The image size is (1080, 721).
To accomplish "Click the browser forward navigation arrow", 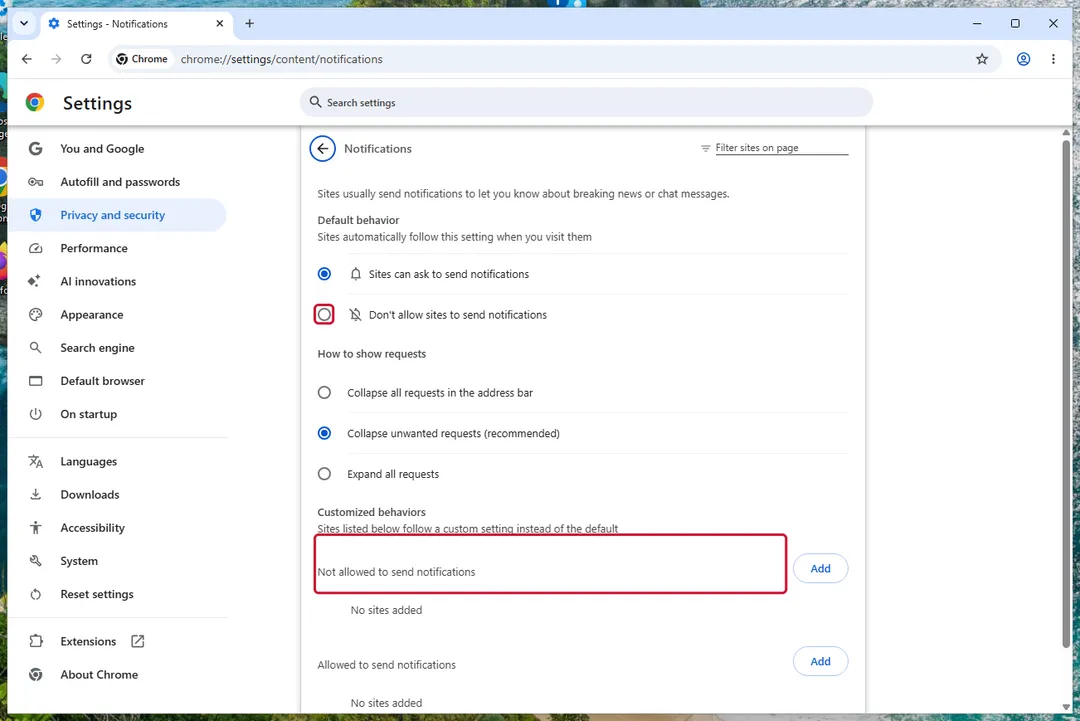I will tap(56, 59).
